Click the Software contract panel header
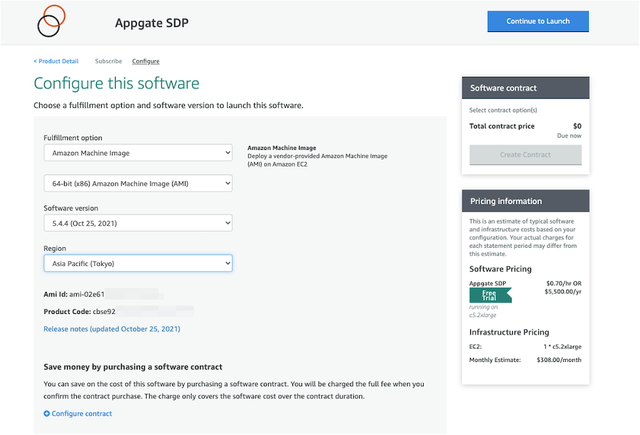640x435 pixels. point(526,88)
